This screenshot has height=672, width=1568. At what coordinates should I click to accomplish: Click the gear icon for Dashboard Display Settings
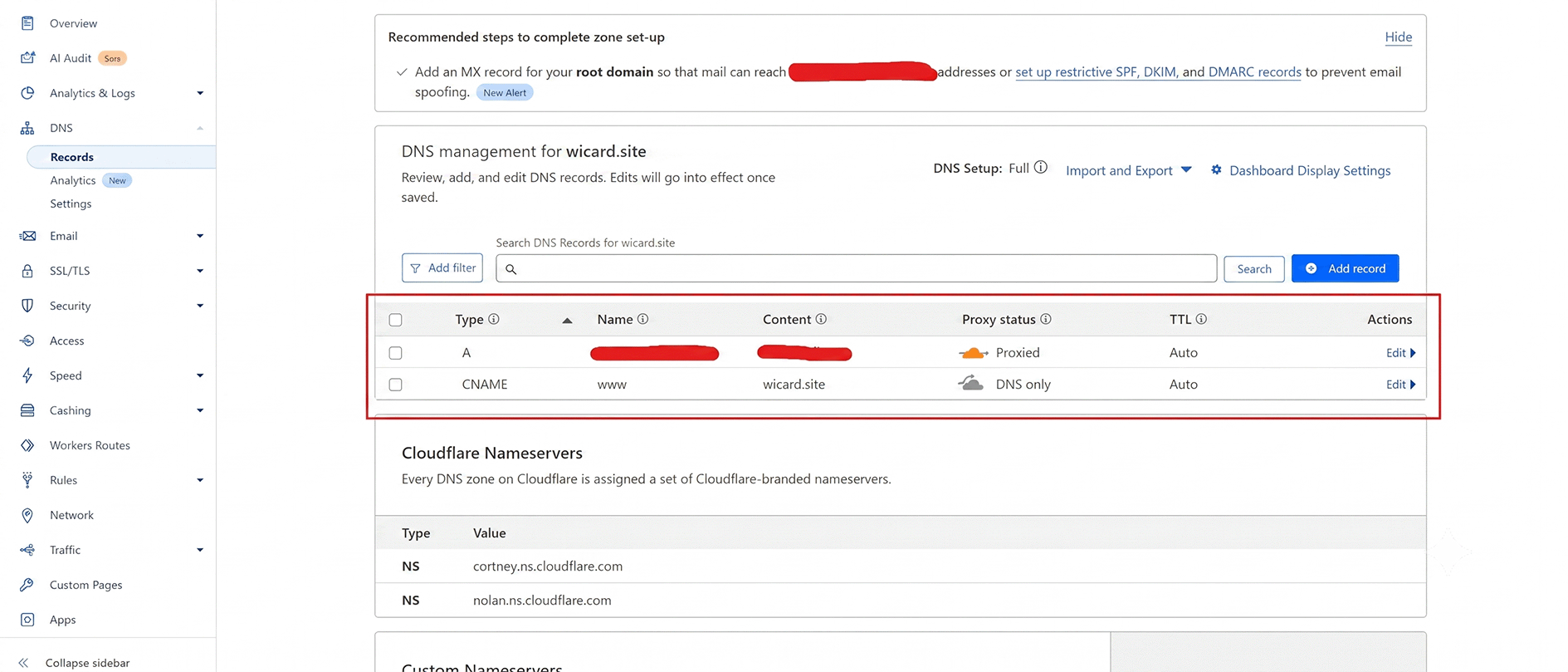click(1216, 169)
